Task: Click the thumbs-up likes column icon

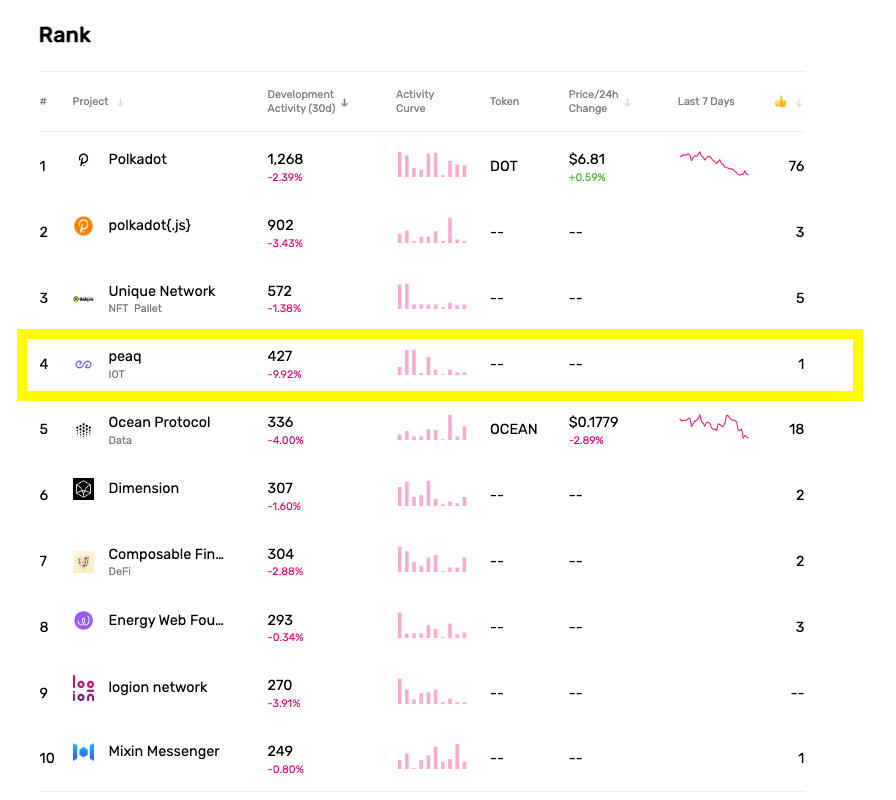Action: (x=781, y=102)
